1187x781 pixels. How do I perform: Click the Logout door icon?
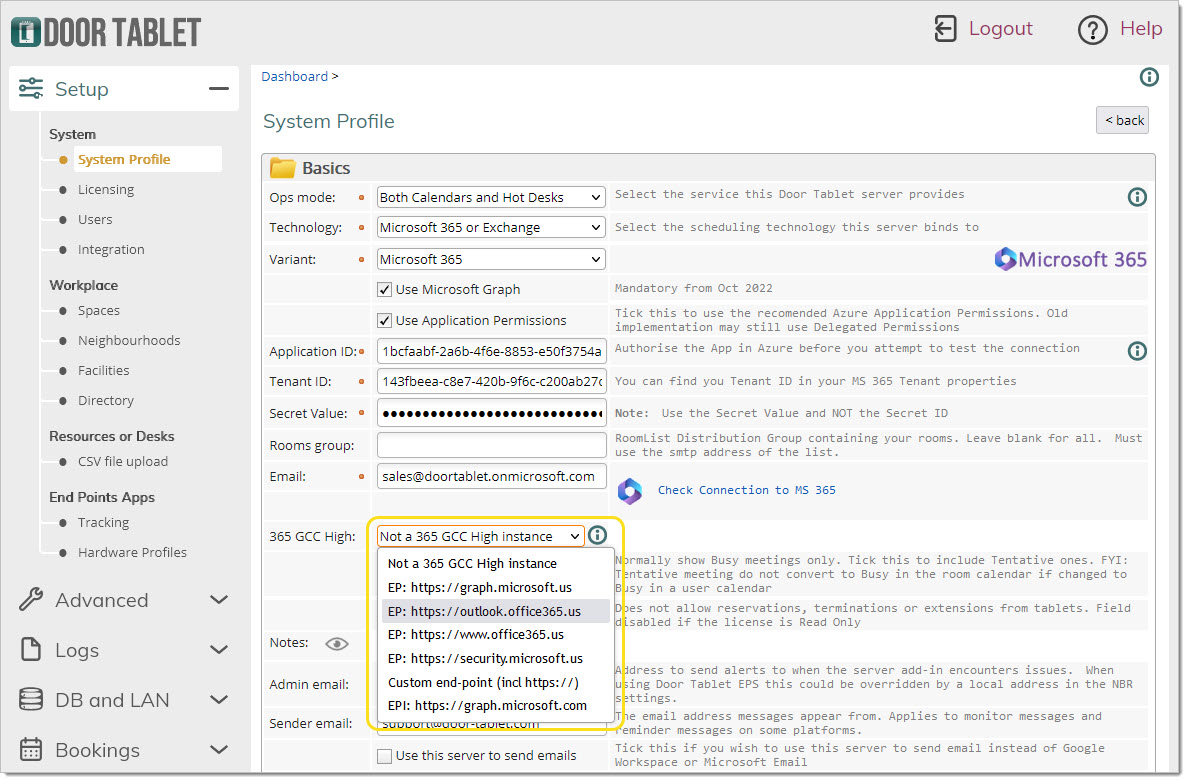tap(945, 29)
